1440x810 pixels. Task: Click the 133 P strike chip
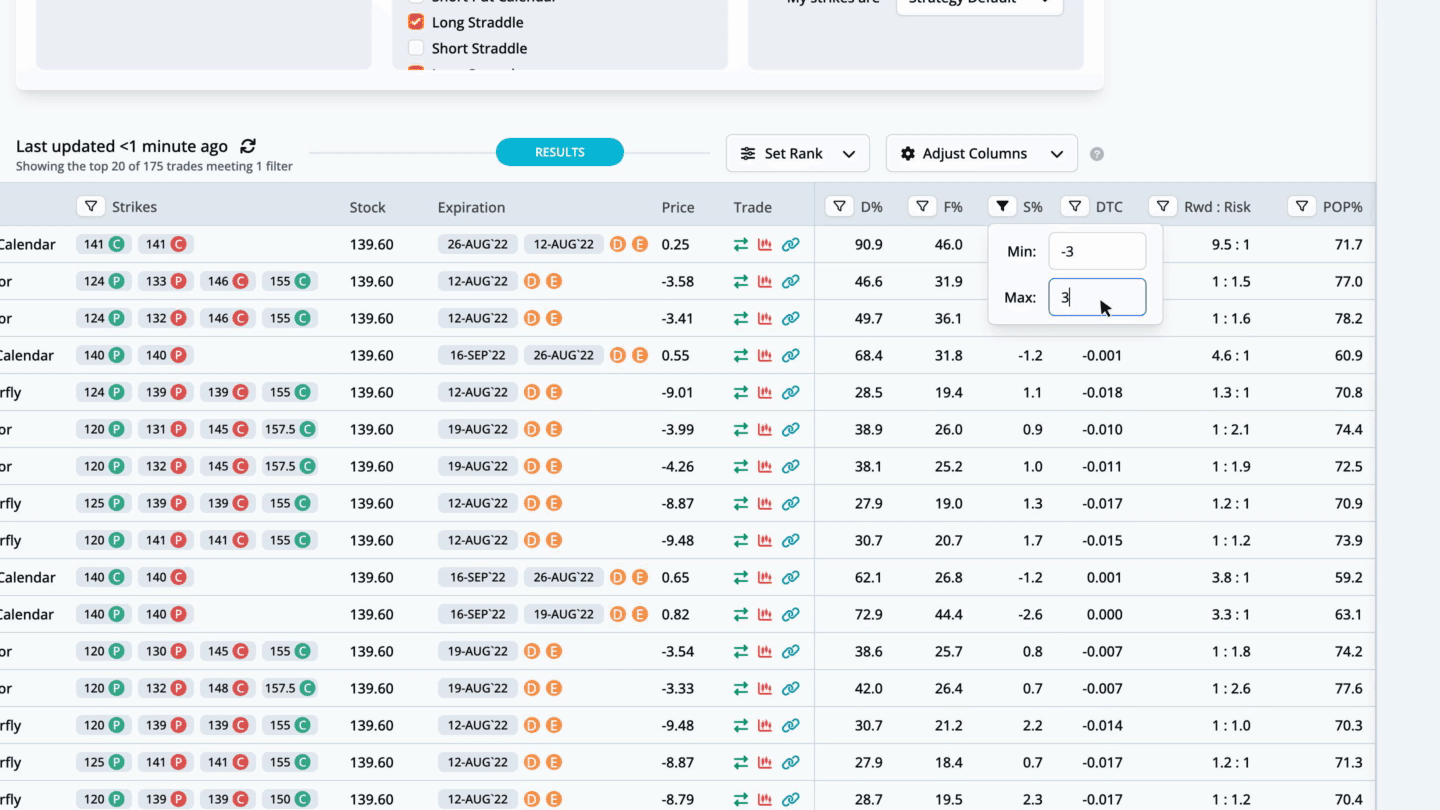coord(165,281)
